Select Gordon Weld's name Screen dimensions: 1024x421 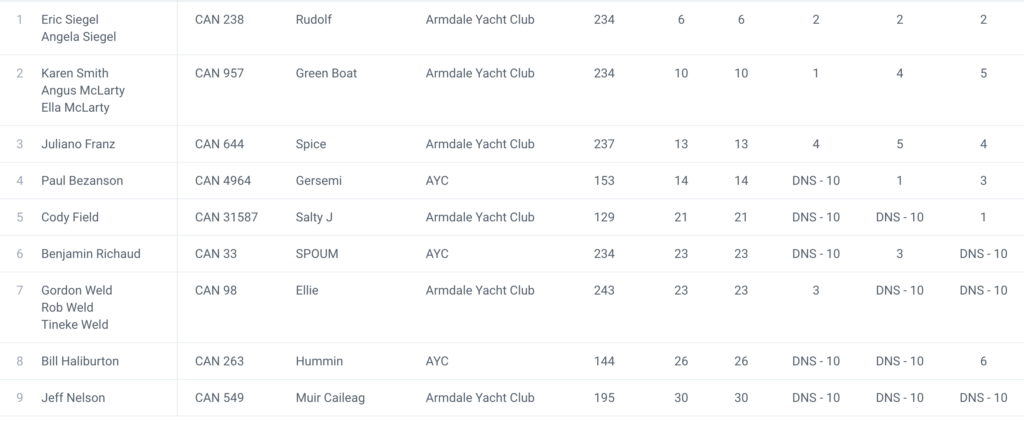pos(77,290)
